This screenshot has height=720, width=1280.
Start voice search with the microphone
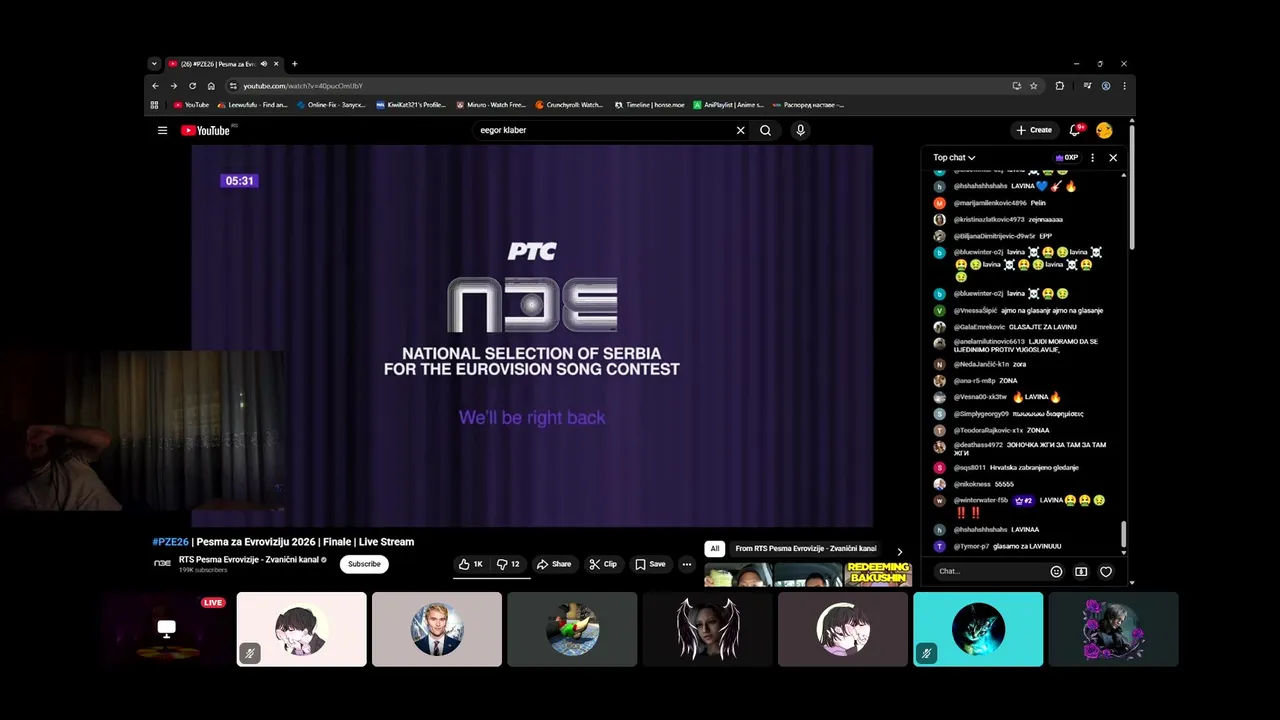800,130
